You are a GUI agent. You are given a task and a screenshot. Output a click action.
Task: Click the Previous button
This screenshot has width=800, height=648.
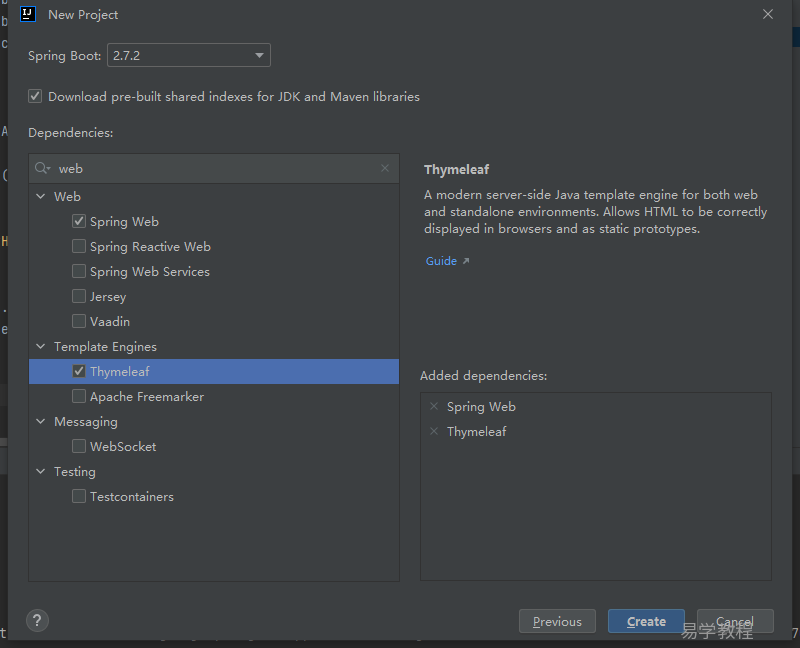[557, 621]
